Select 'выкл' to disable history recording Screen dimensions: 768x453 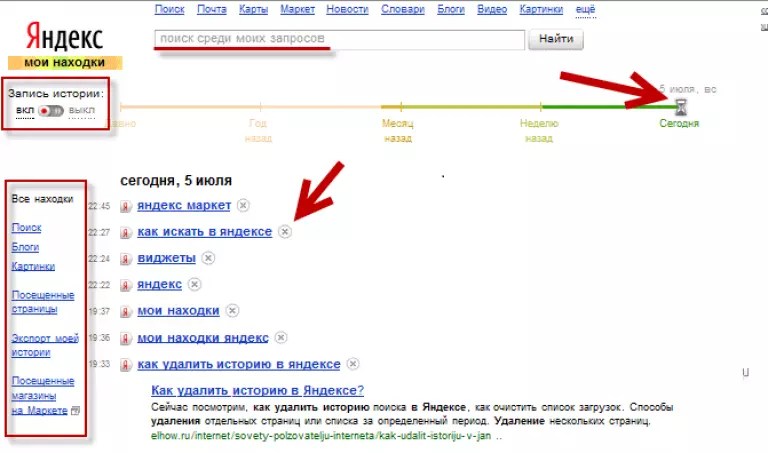(82, 110)
